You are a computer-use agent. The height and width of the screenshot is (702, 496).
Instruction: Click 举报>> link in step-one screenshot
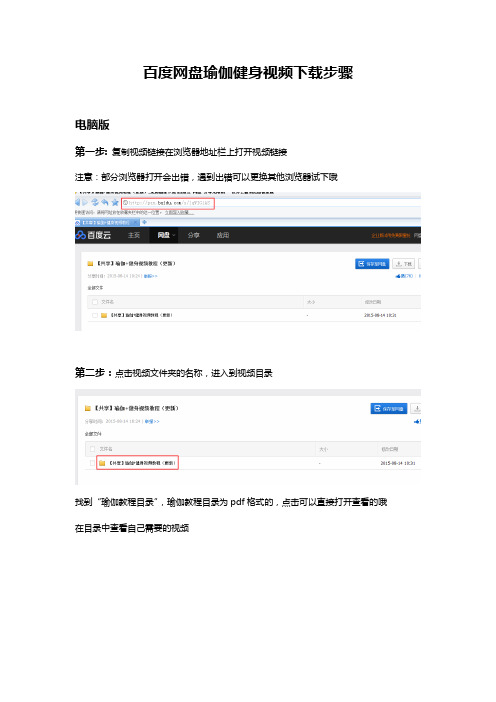pos(150,276)
